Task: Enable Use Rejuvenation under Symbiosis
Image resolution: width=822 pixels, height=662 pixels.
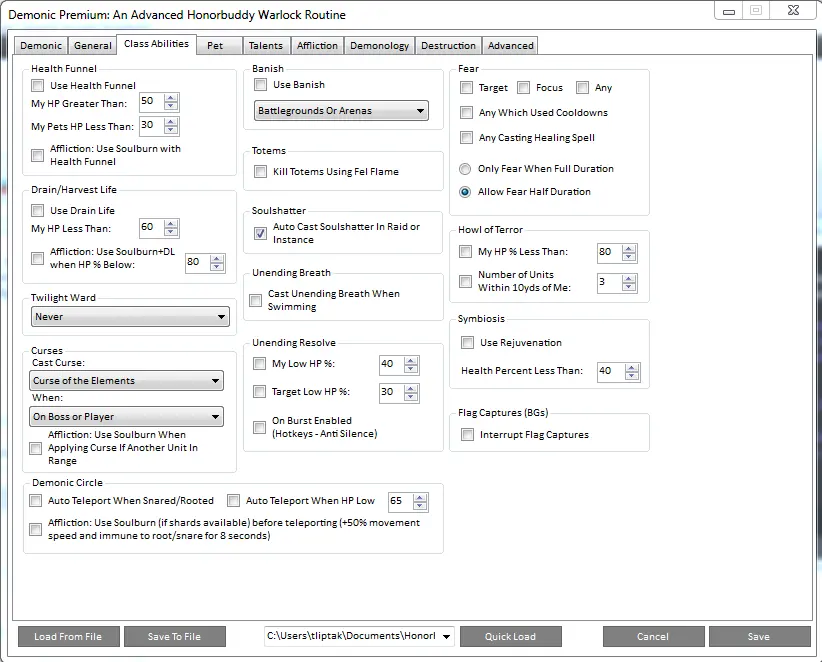Action: [x=467, y=343]
